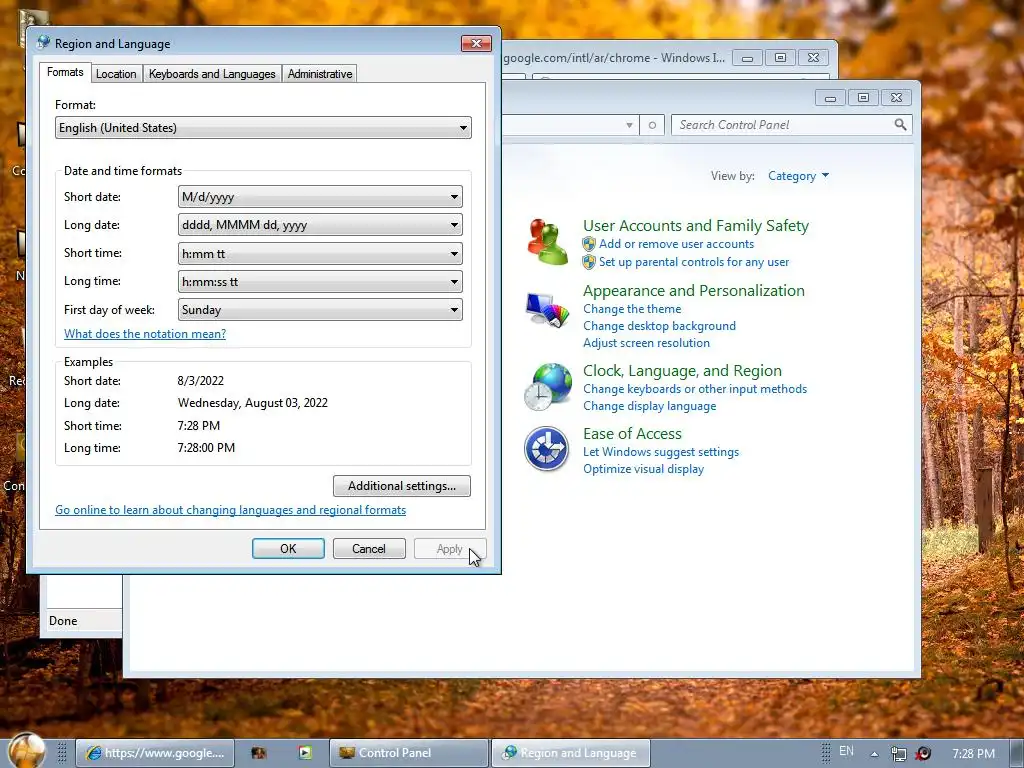The width and height of the screenshot is (1024, 768).
Task: Click User Accounts and Family Safety icon
Action: click(547, 242)
